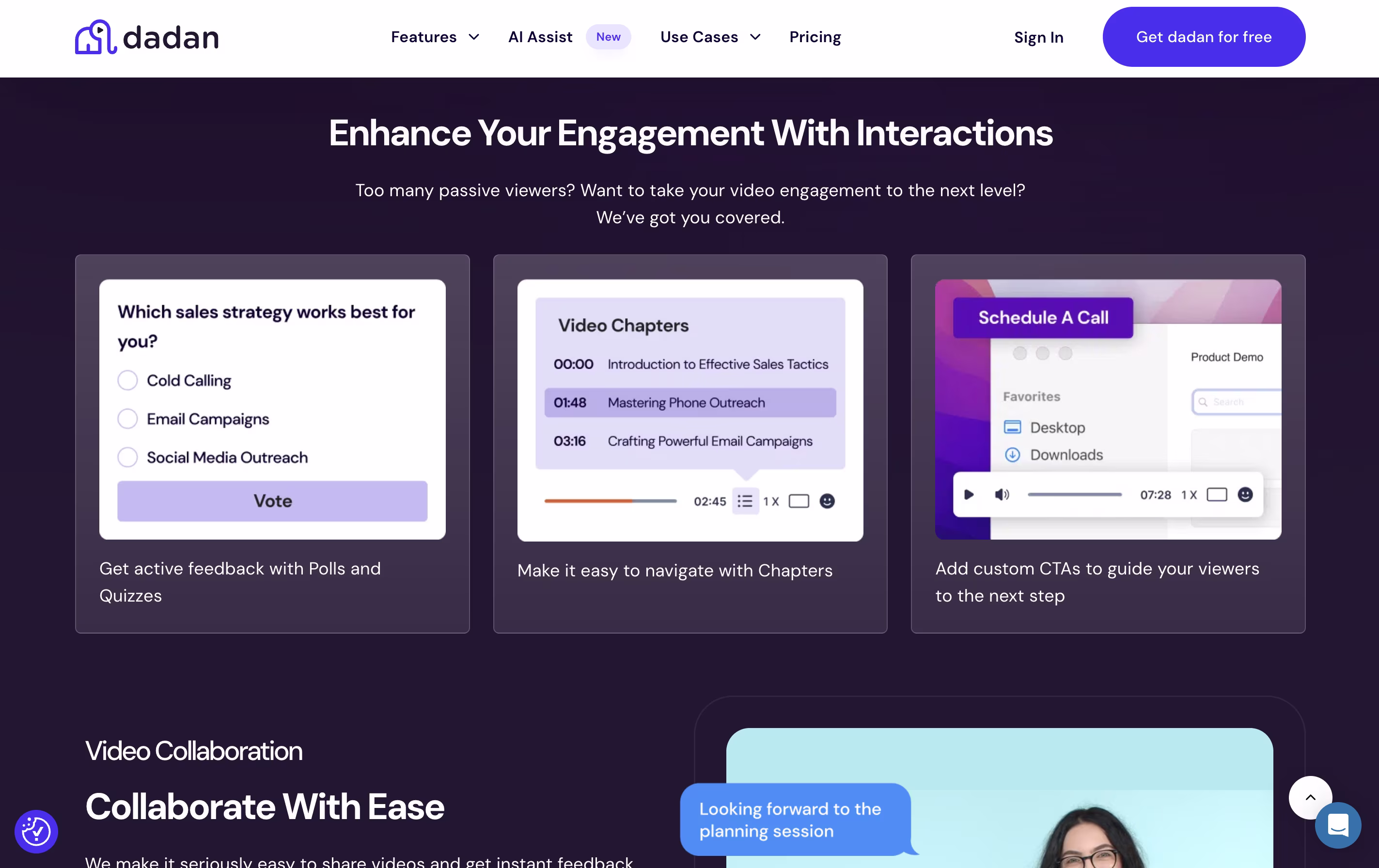Viewport: 1379px width, 868px height.
Task: Toggle the theater mode icon beside 07:28
Action: (x=1217, y=495)
